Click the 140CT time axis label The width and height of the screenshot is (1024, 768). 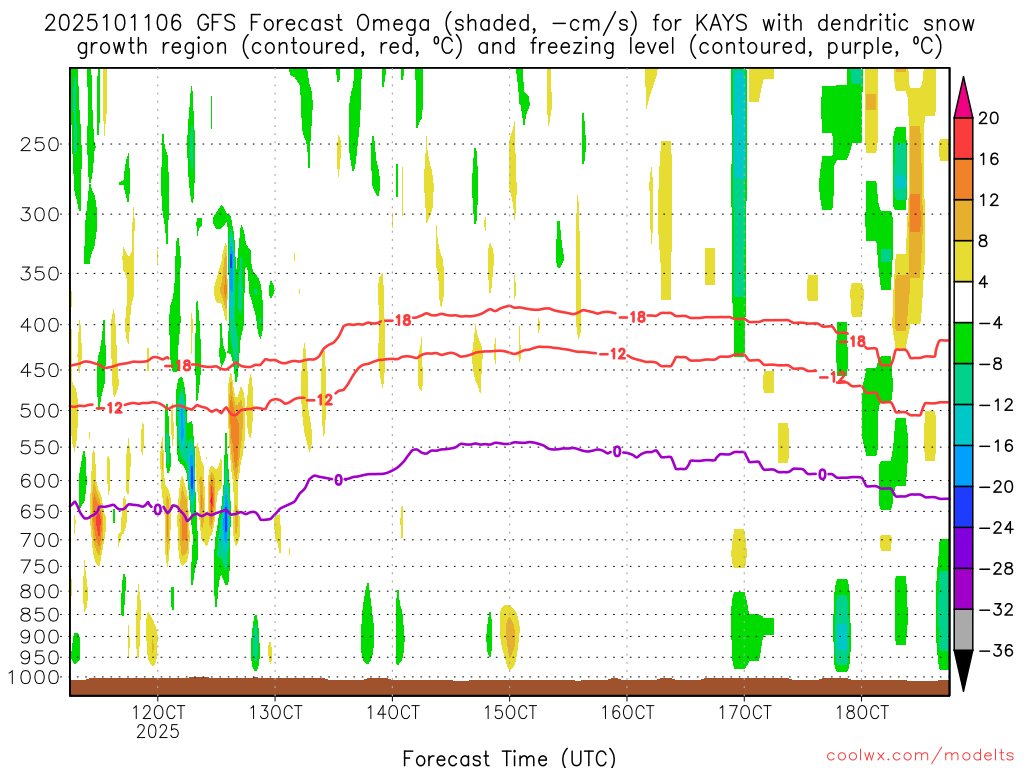click(392, 712)
